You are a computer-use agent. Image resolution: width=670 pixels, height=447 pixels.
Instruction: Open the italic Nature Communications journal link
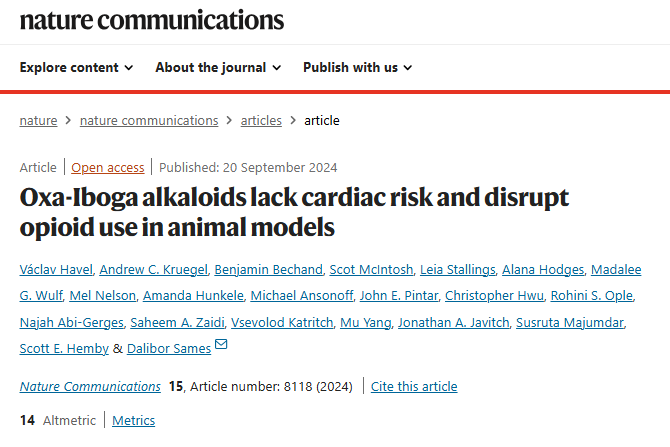pyautogui.click(x=90, y=387)
